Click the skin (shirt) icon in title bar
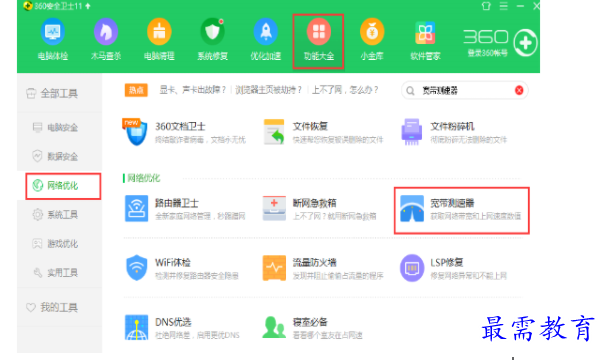Image resolution: width=603 pixels, height=360 pixels. click(x=486, y=6)
